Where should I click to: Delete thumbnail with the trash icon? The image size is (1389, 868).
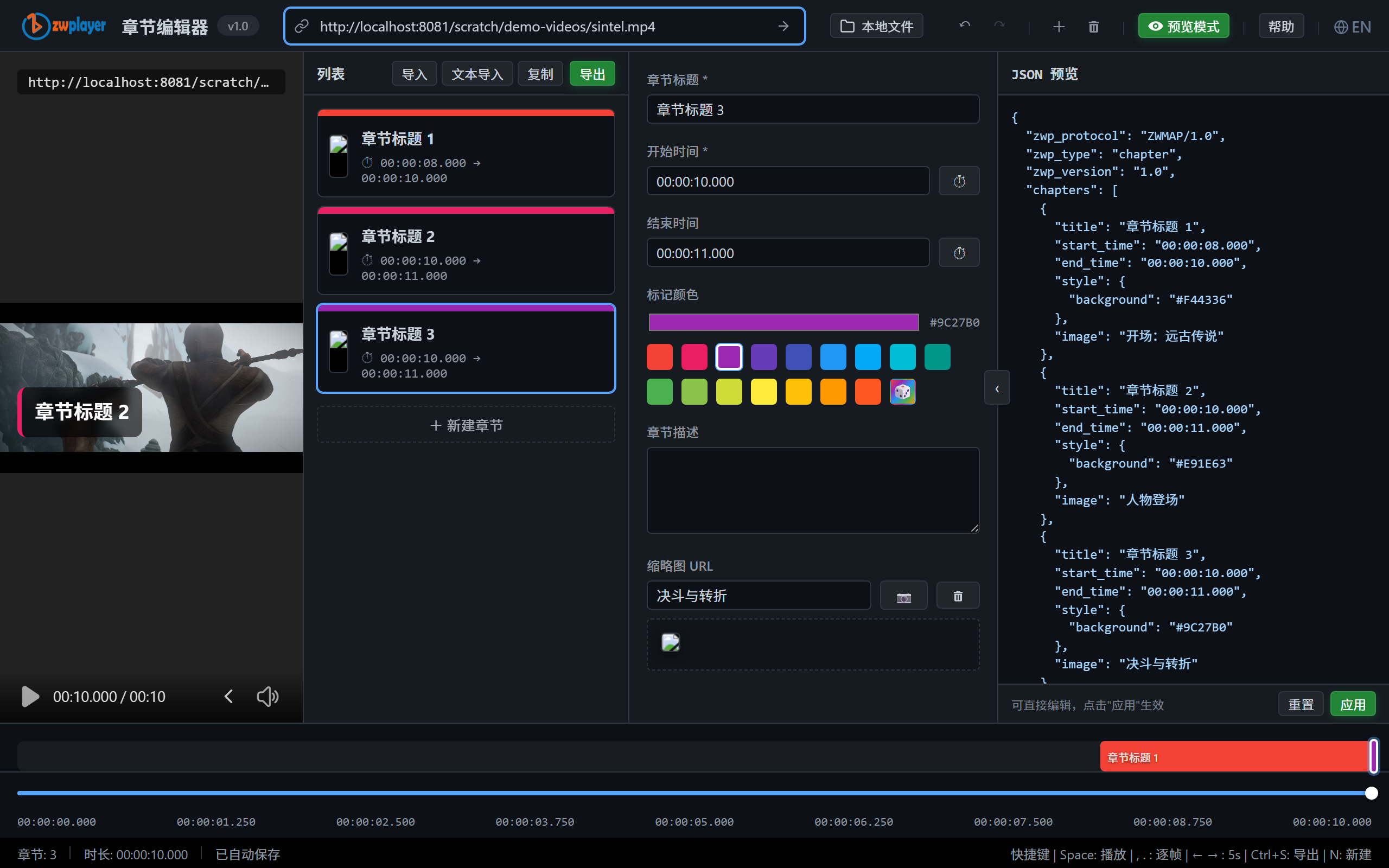(x=958, y=596)
